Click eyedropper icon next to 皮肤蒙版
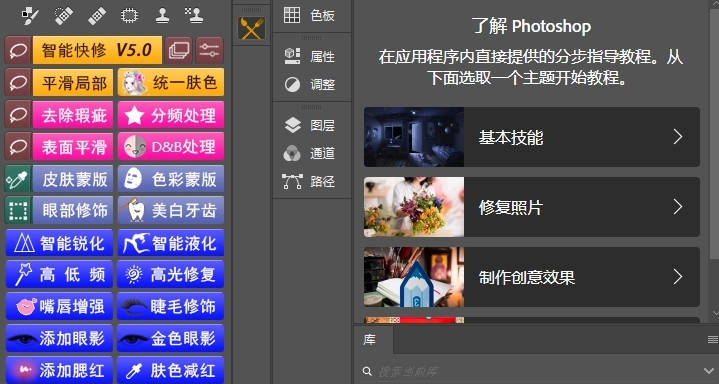The width and height of the screenshot is (719, 384). (18, 179)
